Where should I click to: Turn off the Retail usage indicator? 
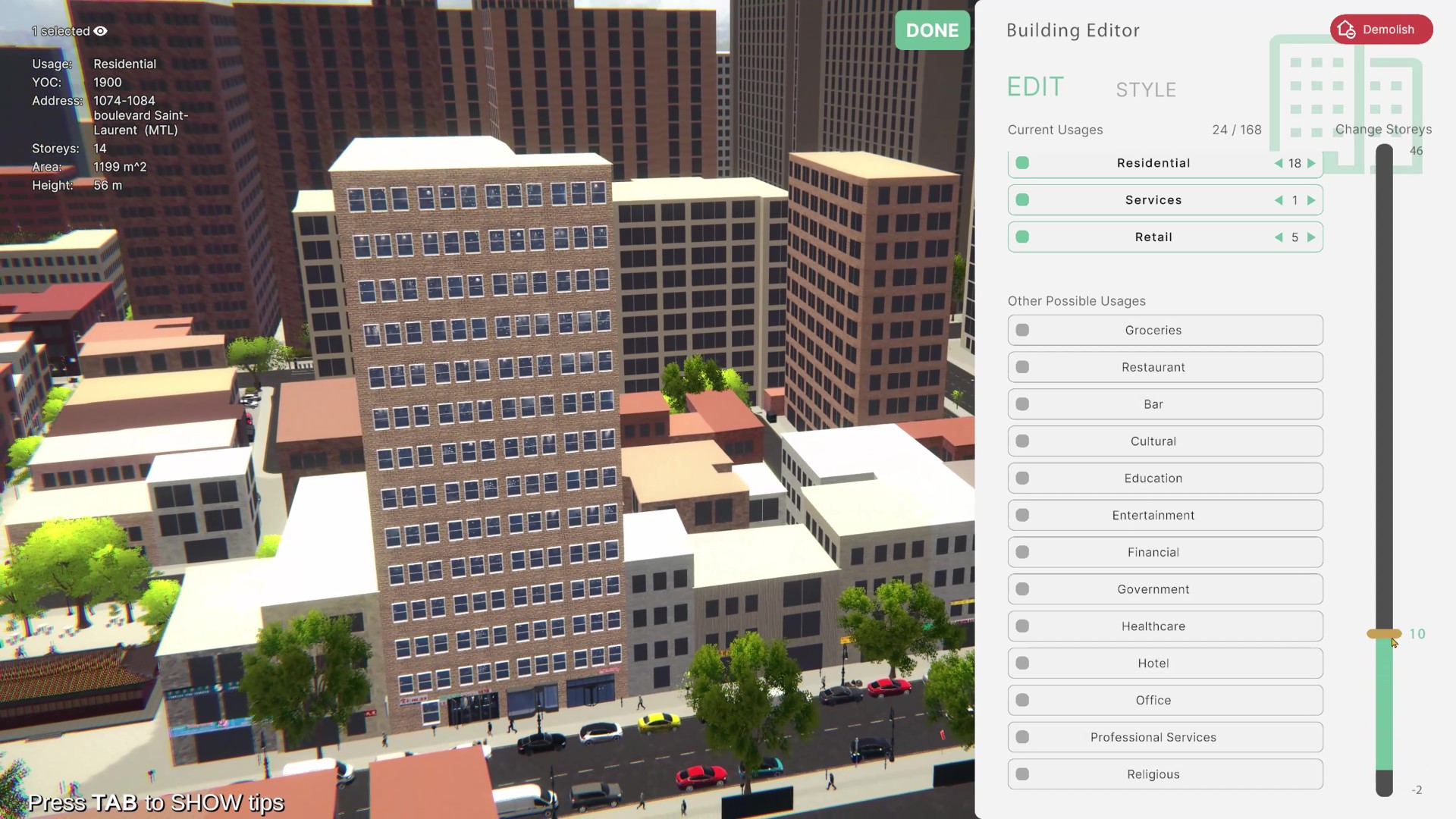(1022, 237)
